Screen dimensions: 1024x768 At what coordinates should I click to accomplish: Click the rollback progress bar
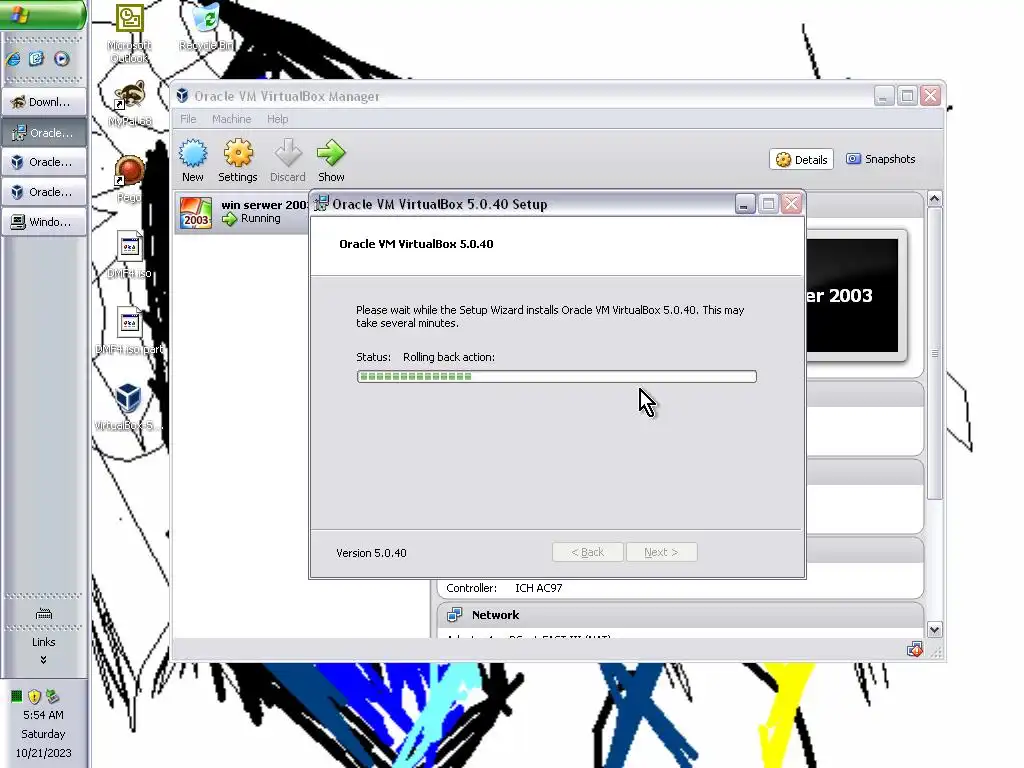pos(556,377)
